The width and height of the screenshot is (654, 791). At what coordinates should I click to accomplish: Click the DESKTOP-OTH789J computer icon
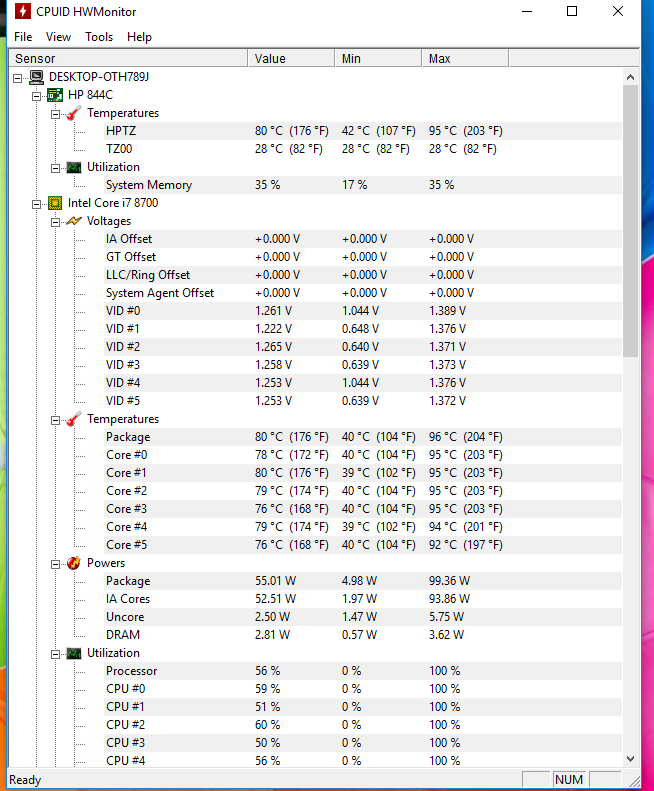click(36, 77)
